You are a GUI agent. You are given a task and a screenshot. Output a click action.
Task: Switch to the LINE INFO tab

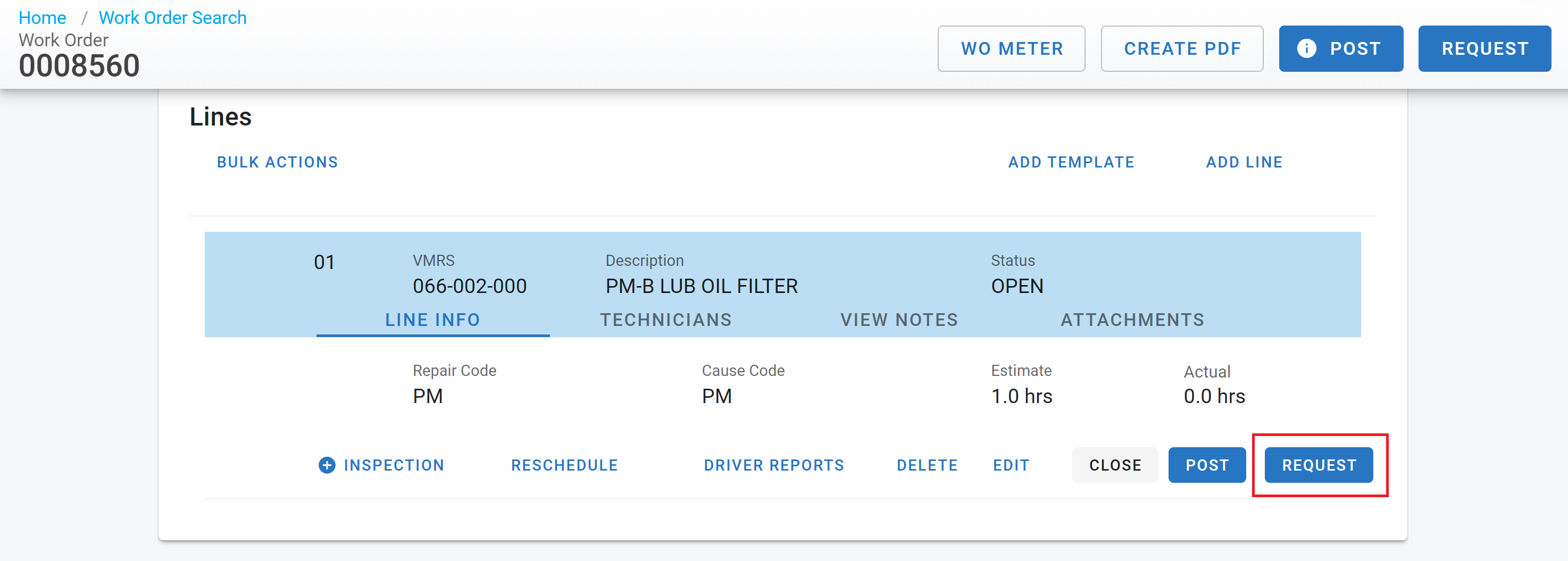click(433, 320)
